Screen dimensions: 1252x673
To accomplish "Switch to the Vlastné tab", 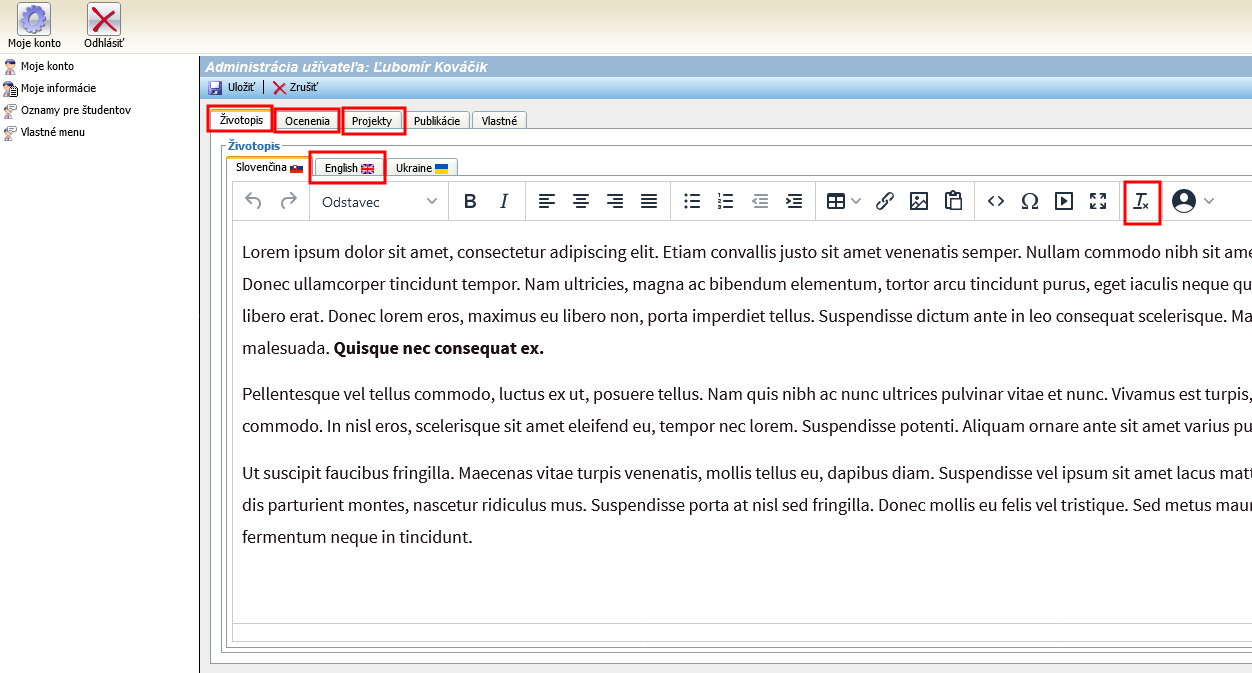I will pos(499,121).
